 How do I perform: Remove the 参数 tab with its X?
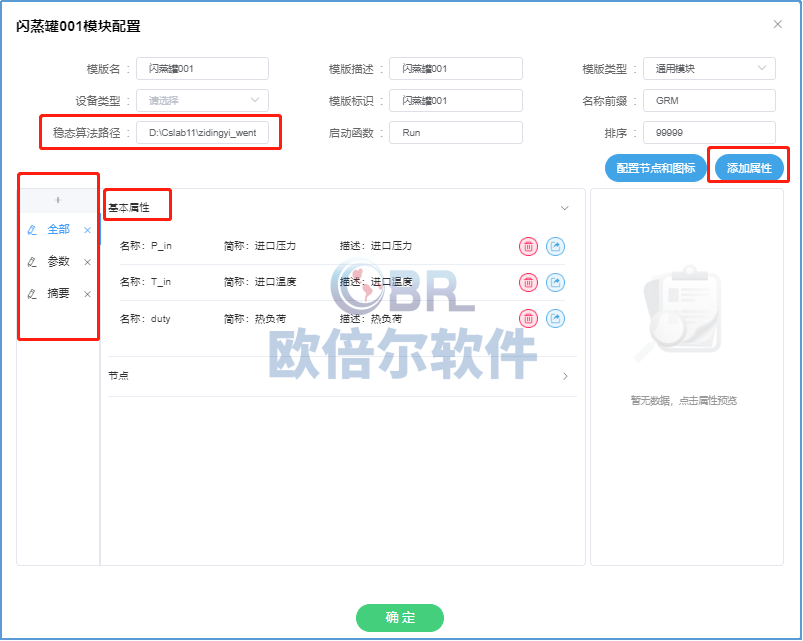click(x=87, y=262)
